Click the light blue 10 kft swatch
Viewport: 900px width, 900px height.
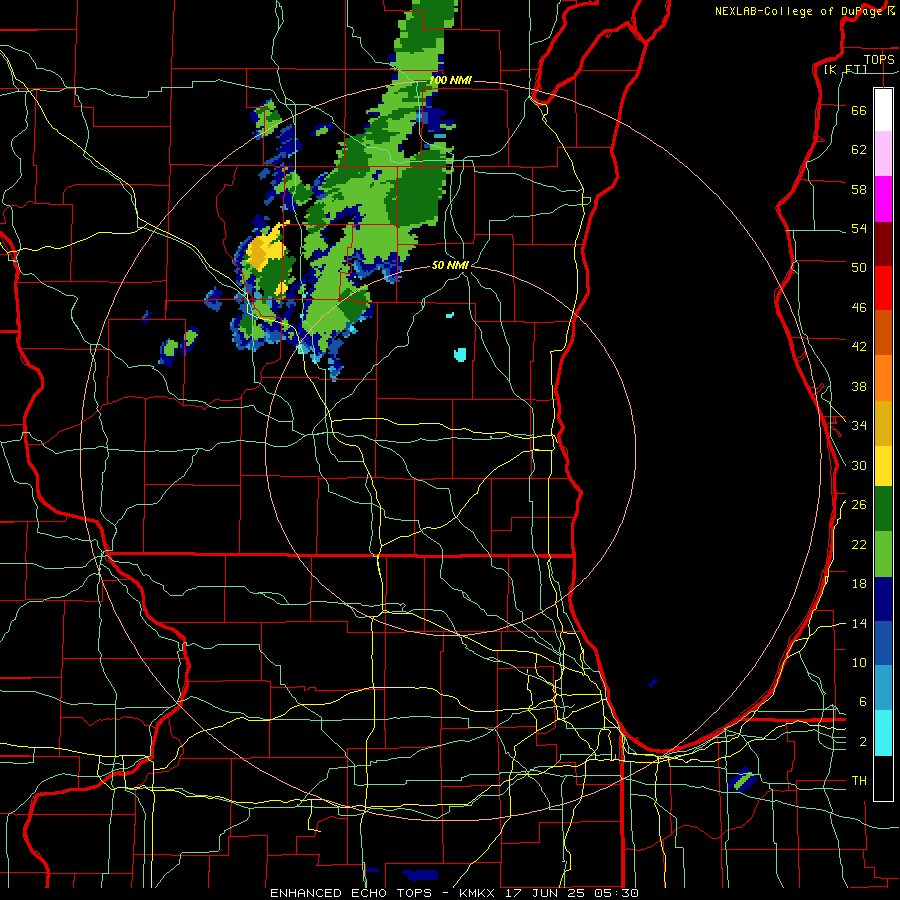883,688
